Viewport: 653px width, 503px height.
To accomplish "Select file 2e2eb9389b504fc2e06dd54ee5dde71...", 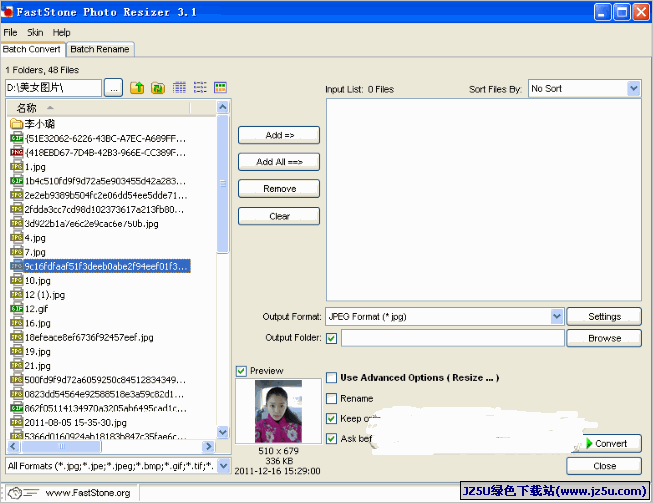I will pos(105,195).
